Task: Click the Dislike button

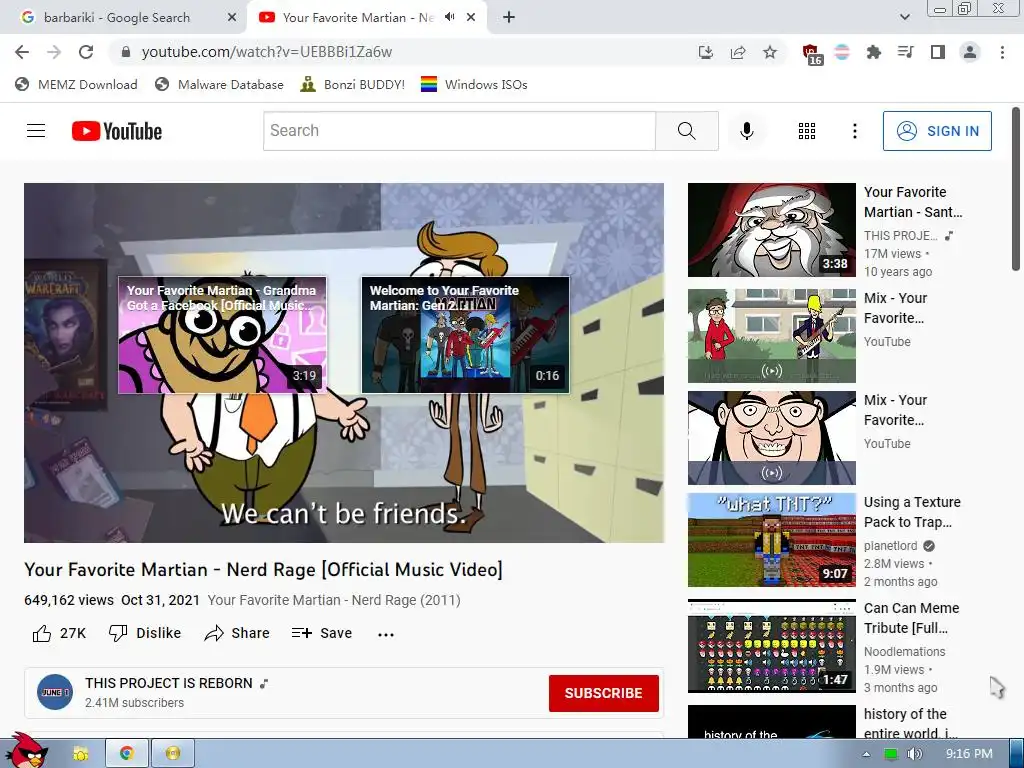Action: [144, 633]
